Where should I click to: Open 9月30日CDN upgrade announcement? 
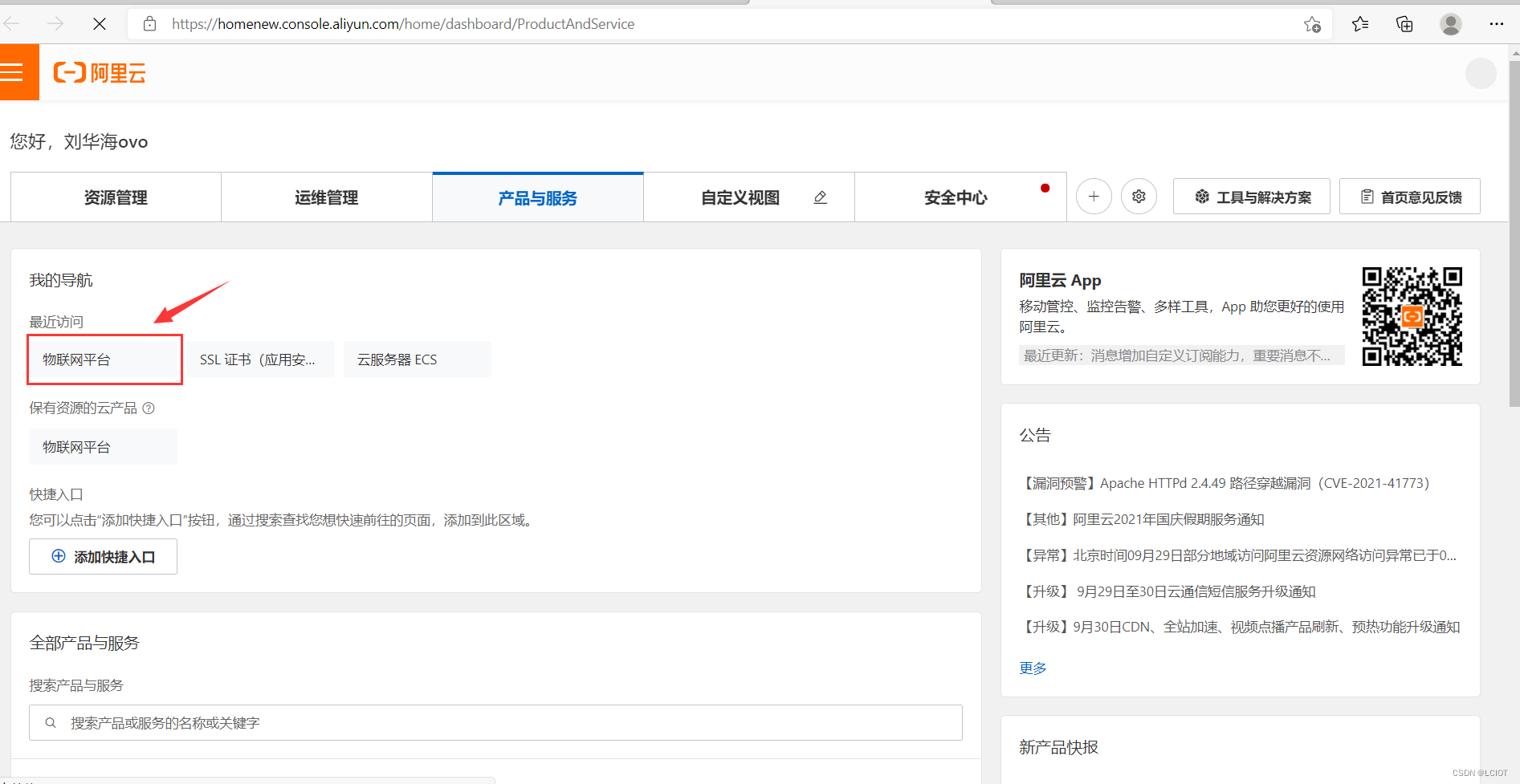(x=1240, y=627)
